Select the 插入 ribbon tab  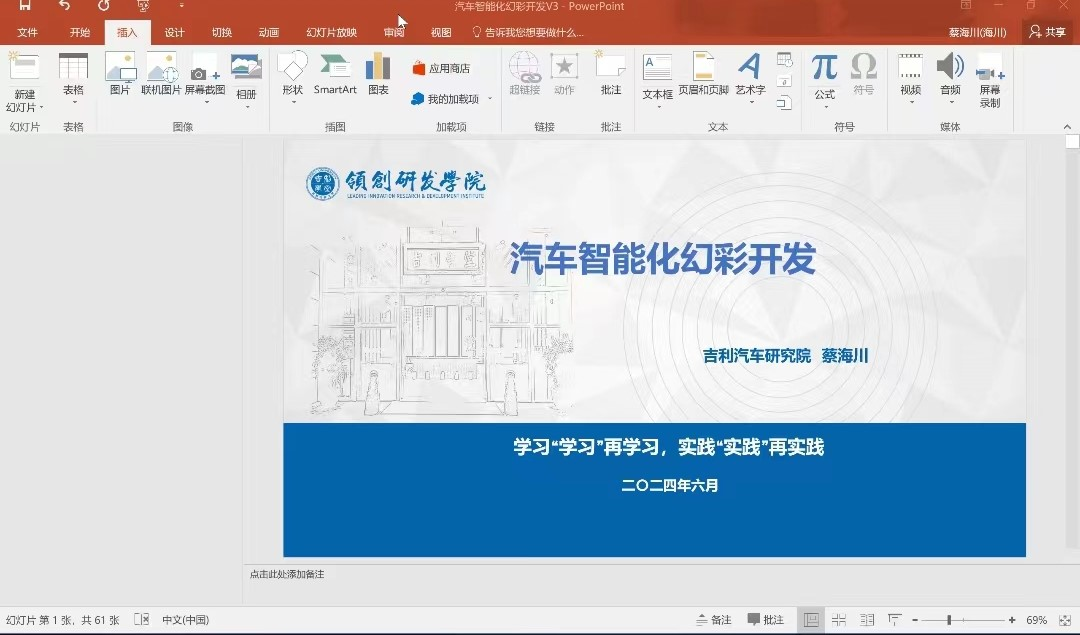click(x=127, y=32)
